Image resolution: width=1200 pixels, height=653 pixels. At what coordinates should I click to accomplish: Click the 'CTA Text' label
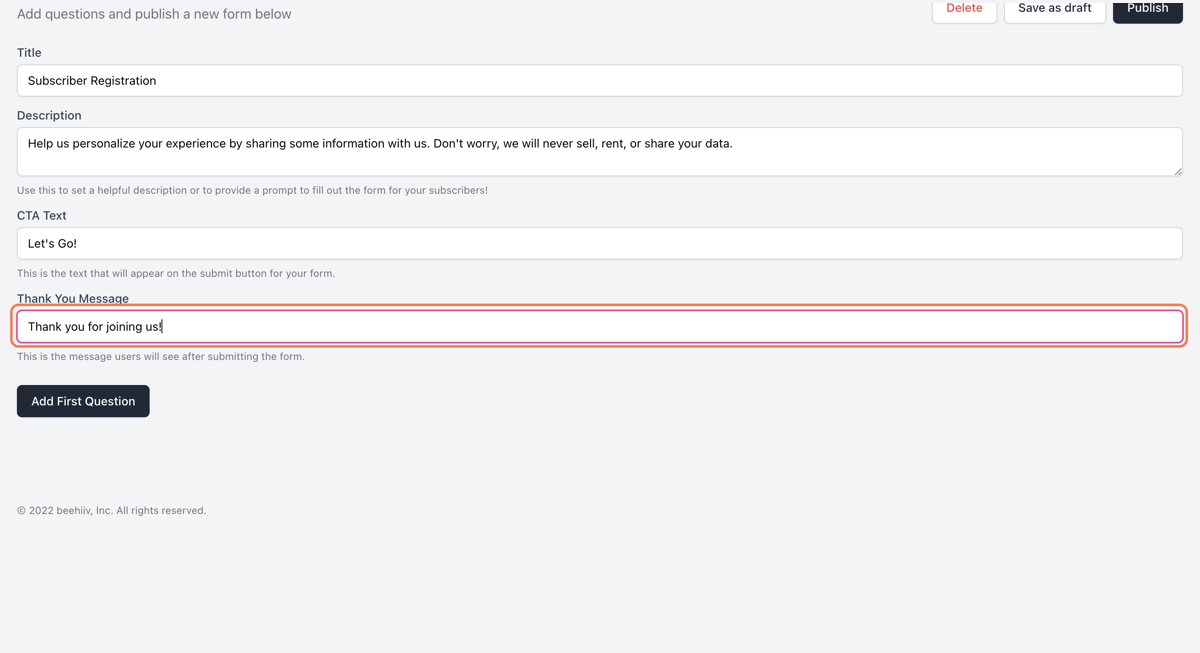(42, 215)
